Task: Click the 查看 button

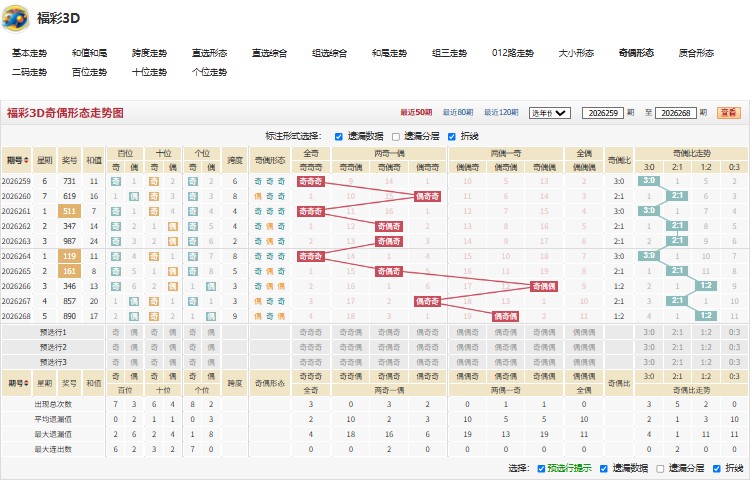Action: pos(728,113)
